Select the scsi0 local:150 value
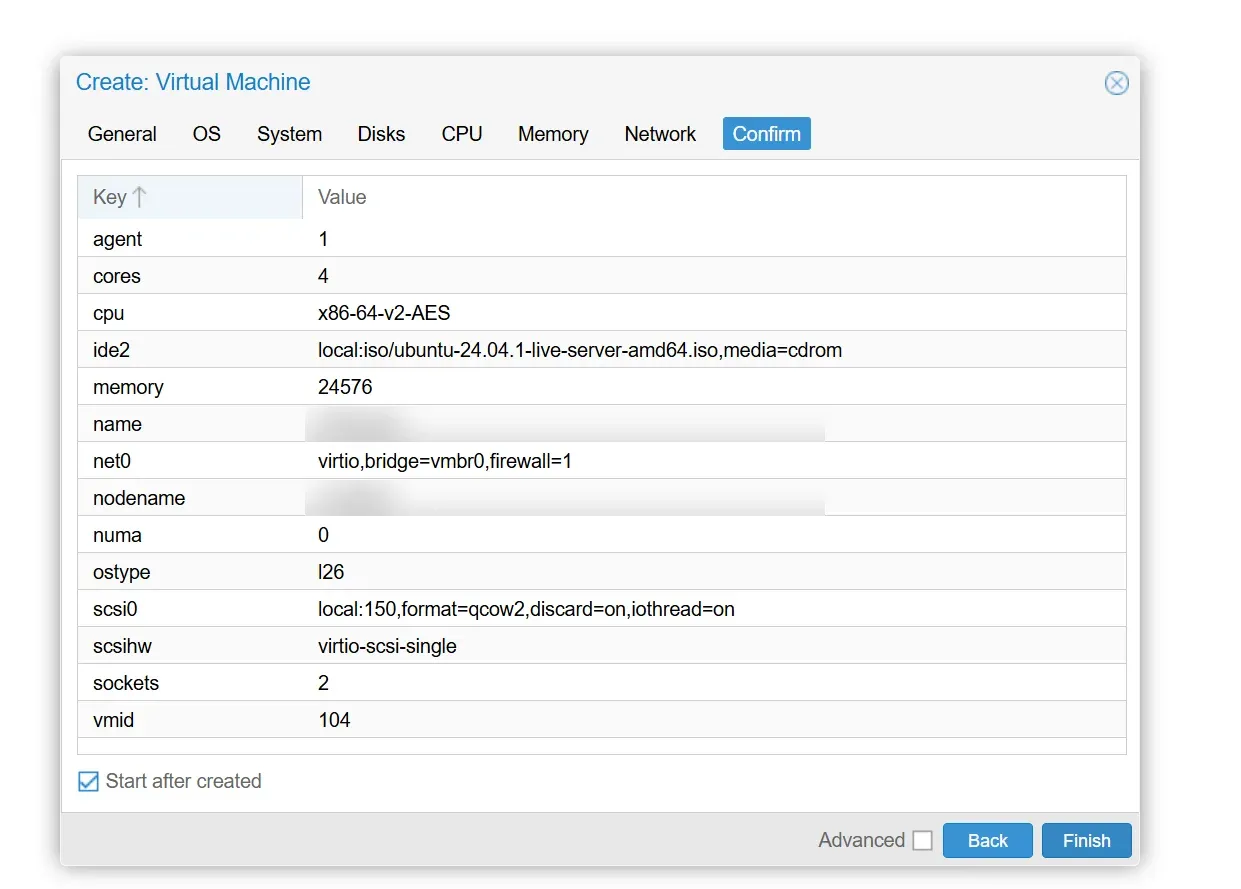 click(526, 609)
